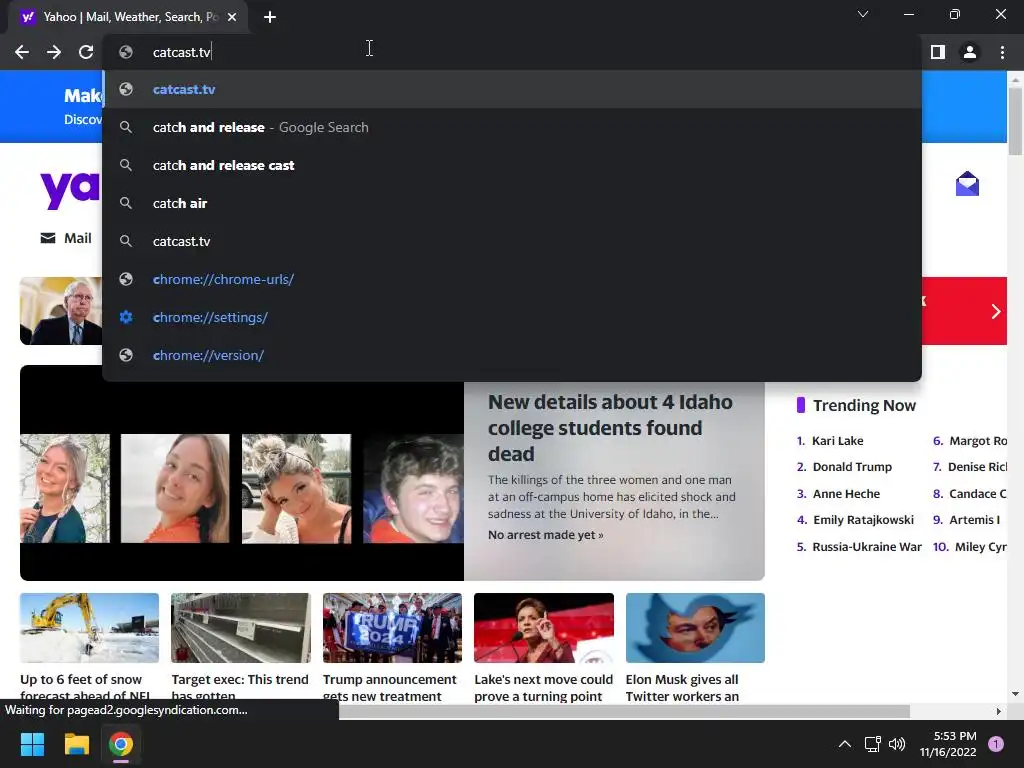Click the Chrome icon in the taskbar
Screen dimensions: 1024x768
coord(121,744)
